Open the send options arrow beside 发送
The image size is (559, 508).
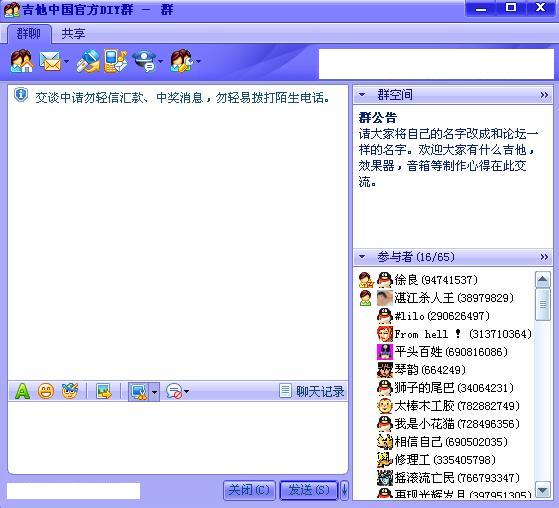(344, 490)
